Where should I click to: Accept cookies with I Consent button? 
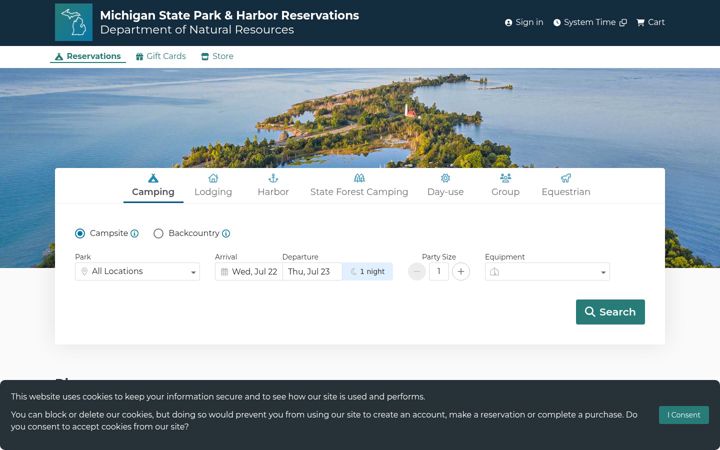click(x=684, y=415)
